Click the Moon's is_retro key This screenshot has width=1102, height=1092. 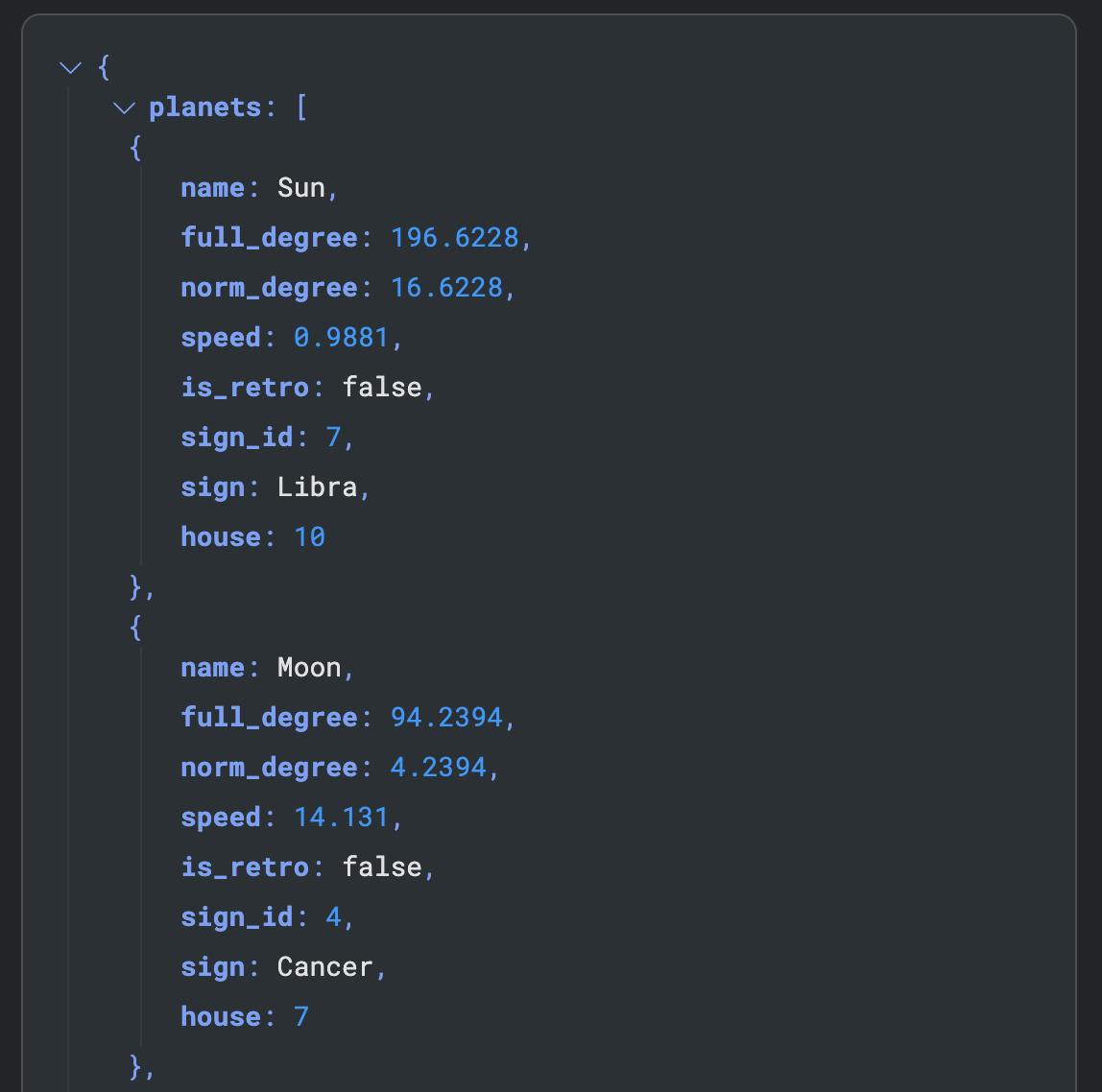click(x=245, y=867)
